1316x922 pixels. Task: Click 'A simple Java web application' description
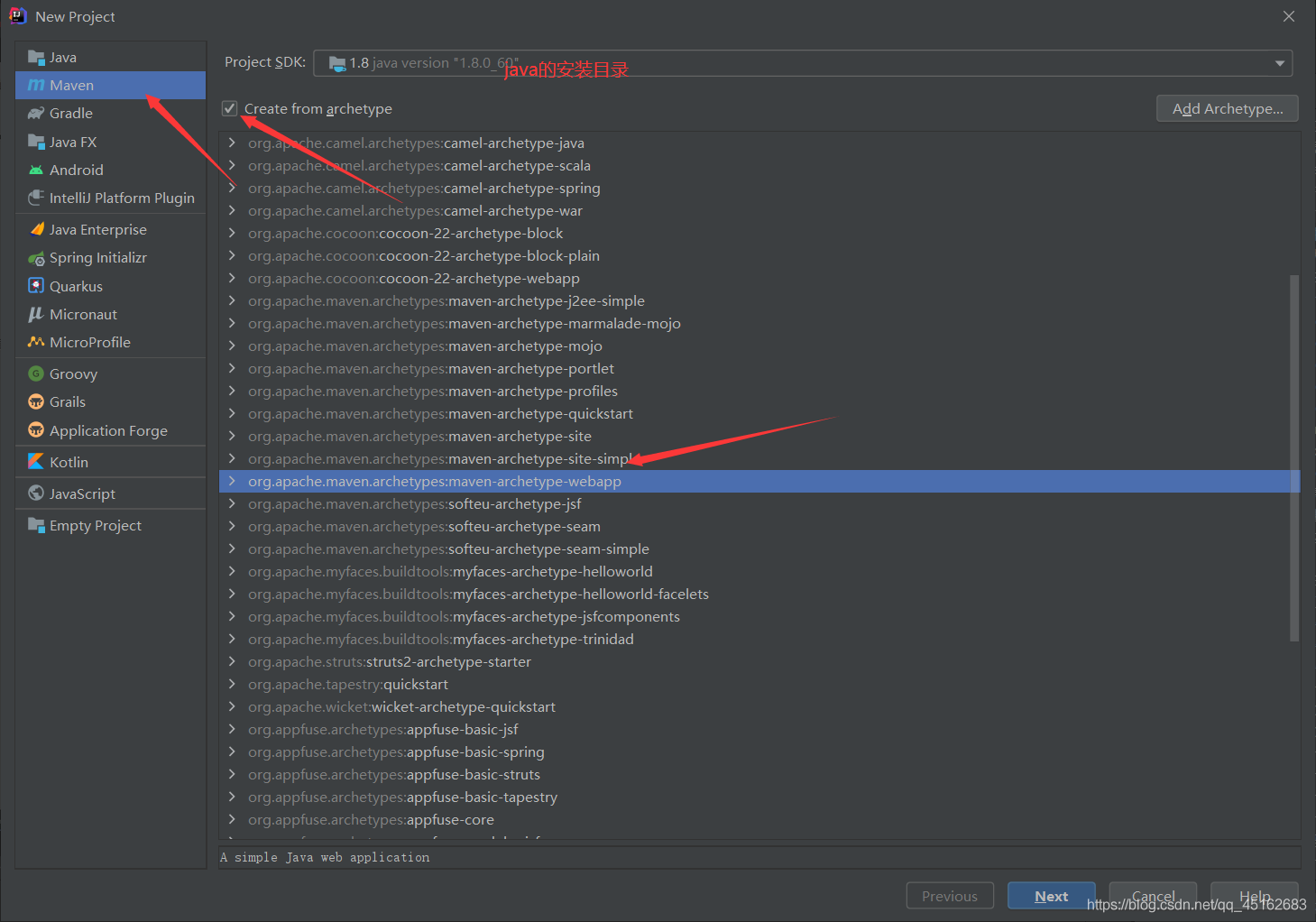pos(325,857)
